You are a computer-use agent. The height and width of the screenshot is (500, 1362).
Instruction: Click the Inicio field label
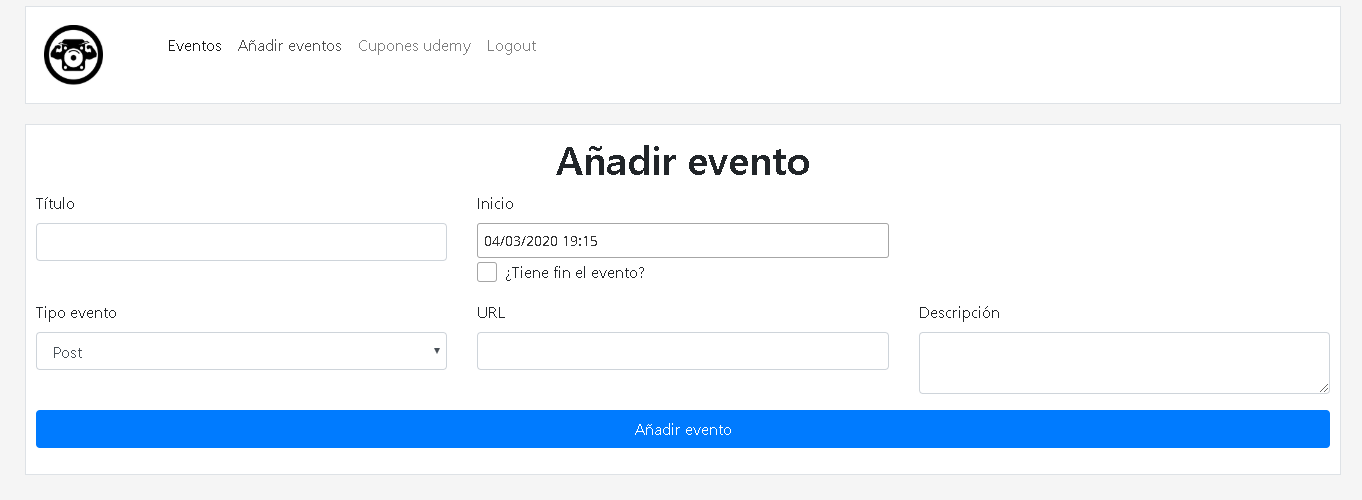click(x=495, y=204)
